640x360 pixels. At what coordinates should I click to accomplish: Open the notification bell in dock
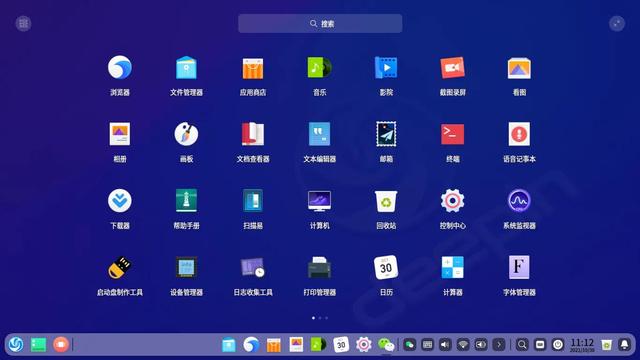(624, 345)
